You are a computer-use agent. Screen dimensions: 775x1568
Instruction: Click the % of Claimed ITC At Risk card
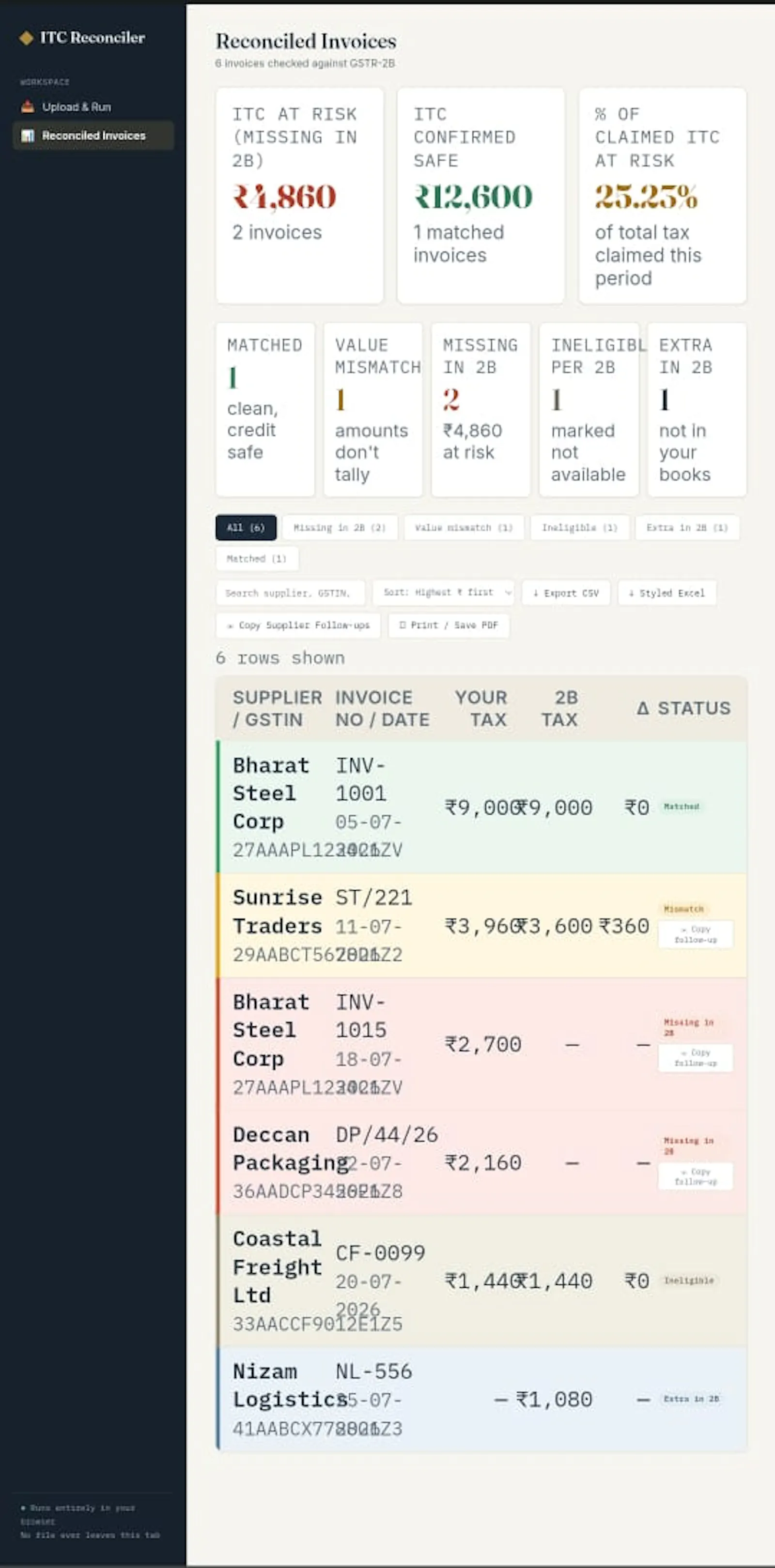coord(662,196)
